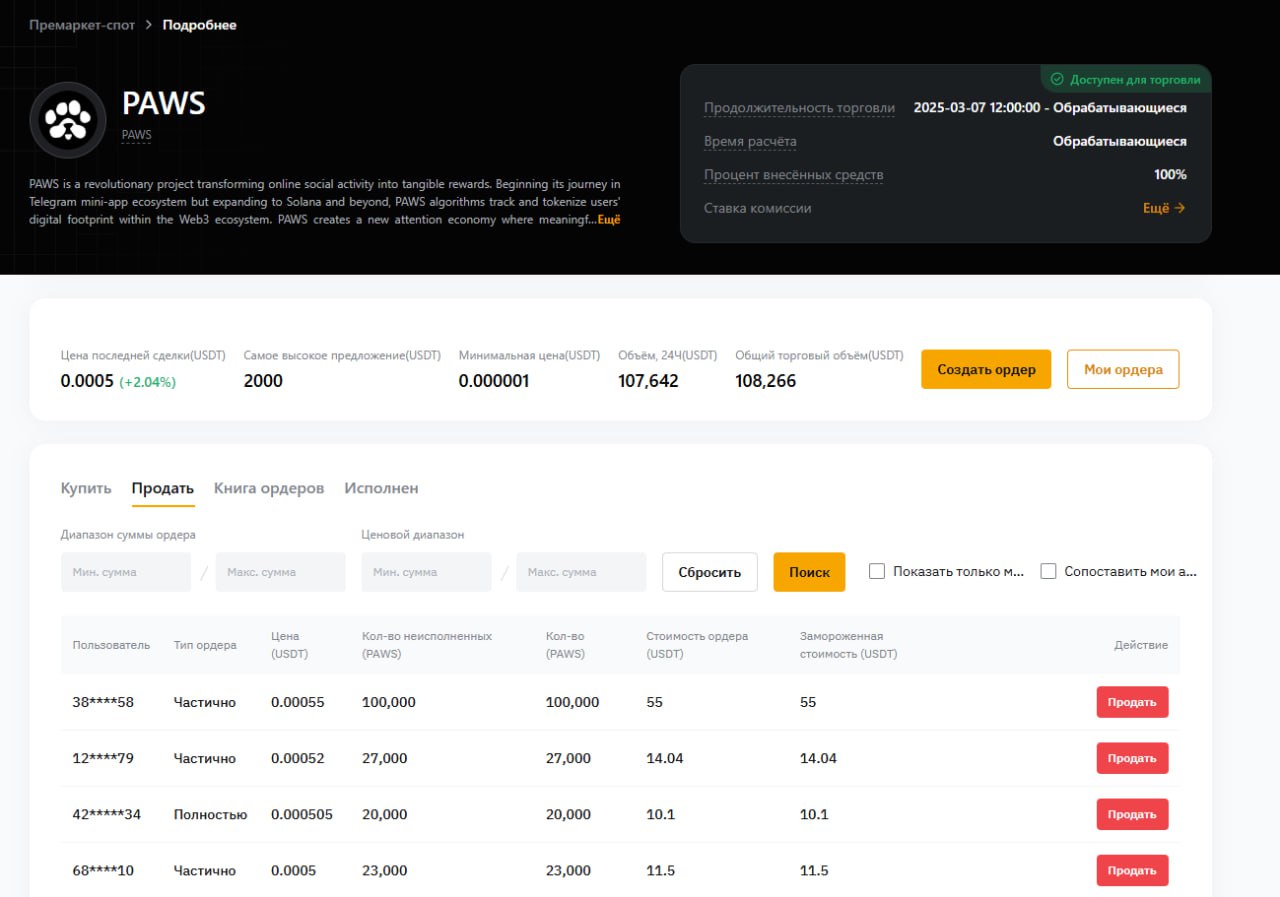Select user cell '12****79'
This screenshot has width=1280, height=897.
(x=103, y=758)
